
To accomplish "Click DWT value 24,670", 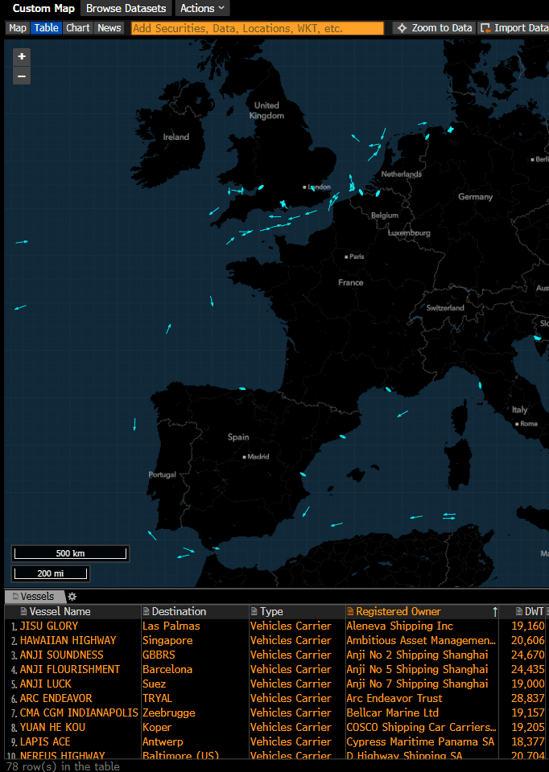I will [528, 655].
